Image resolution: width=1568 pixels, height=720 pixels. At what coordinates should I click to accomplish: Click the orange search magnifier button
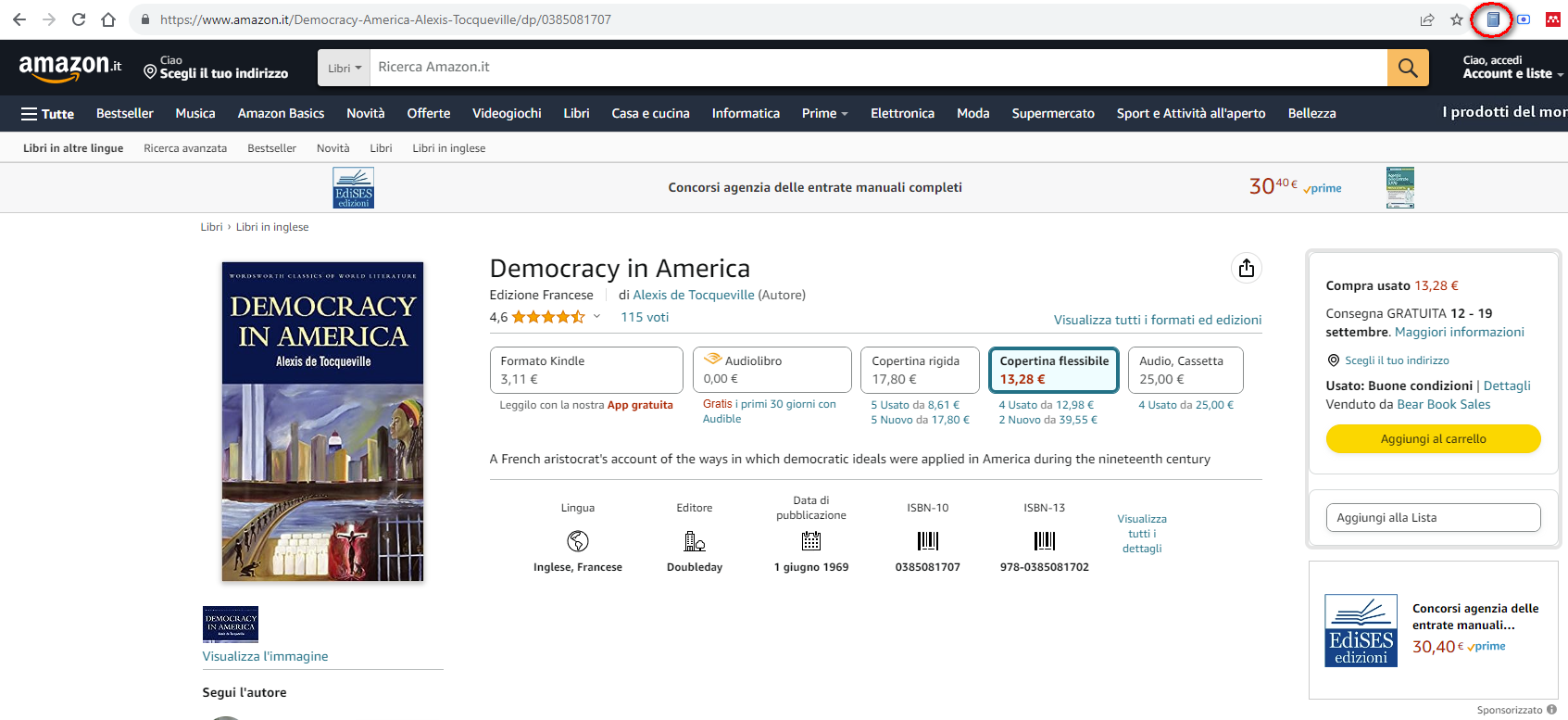click(1407, 68)
